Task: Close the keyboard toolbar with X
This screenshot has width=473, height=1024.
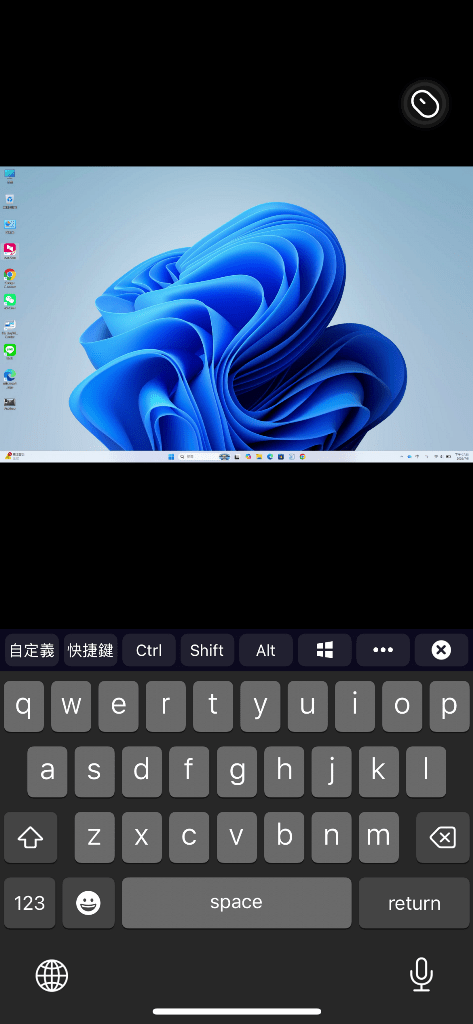Action: pos(442,650)
